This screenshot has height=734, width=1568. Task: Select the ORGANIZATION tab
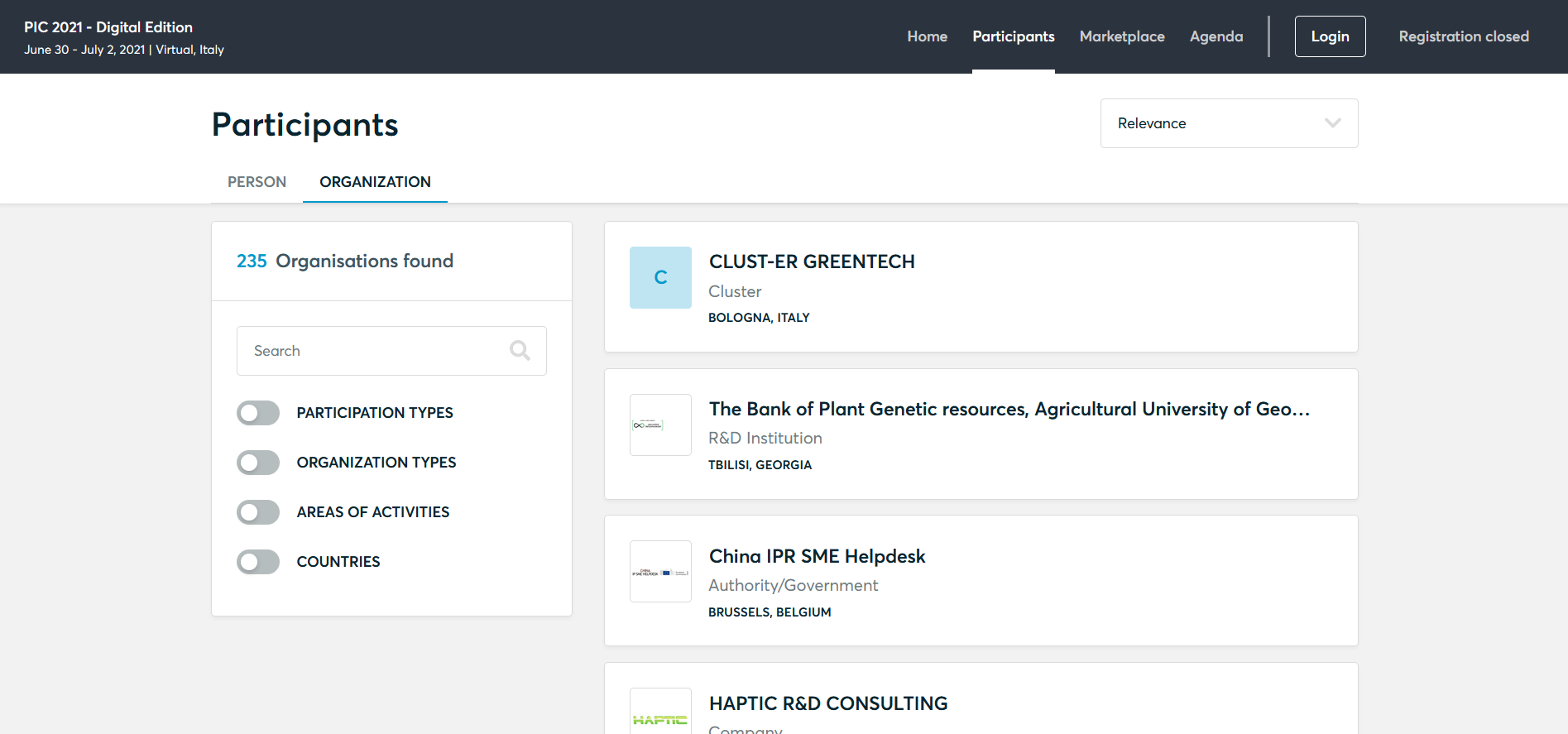[x=375, y=182]
